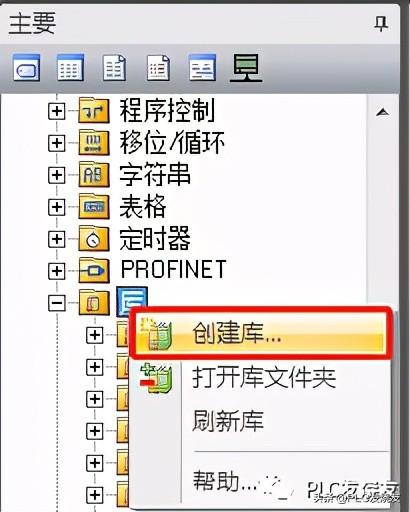Select the 定时器 folder icon
Image resolution: width=410 pixels, height=512 pixels.
click(94, 239)
